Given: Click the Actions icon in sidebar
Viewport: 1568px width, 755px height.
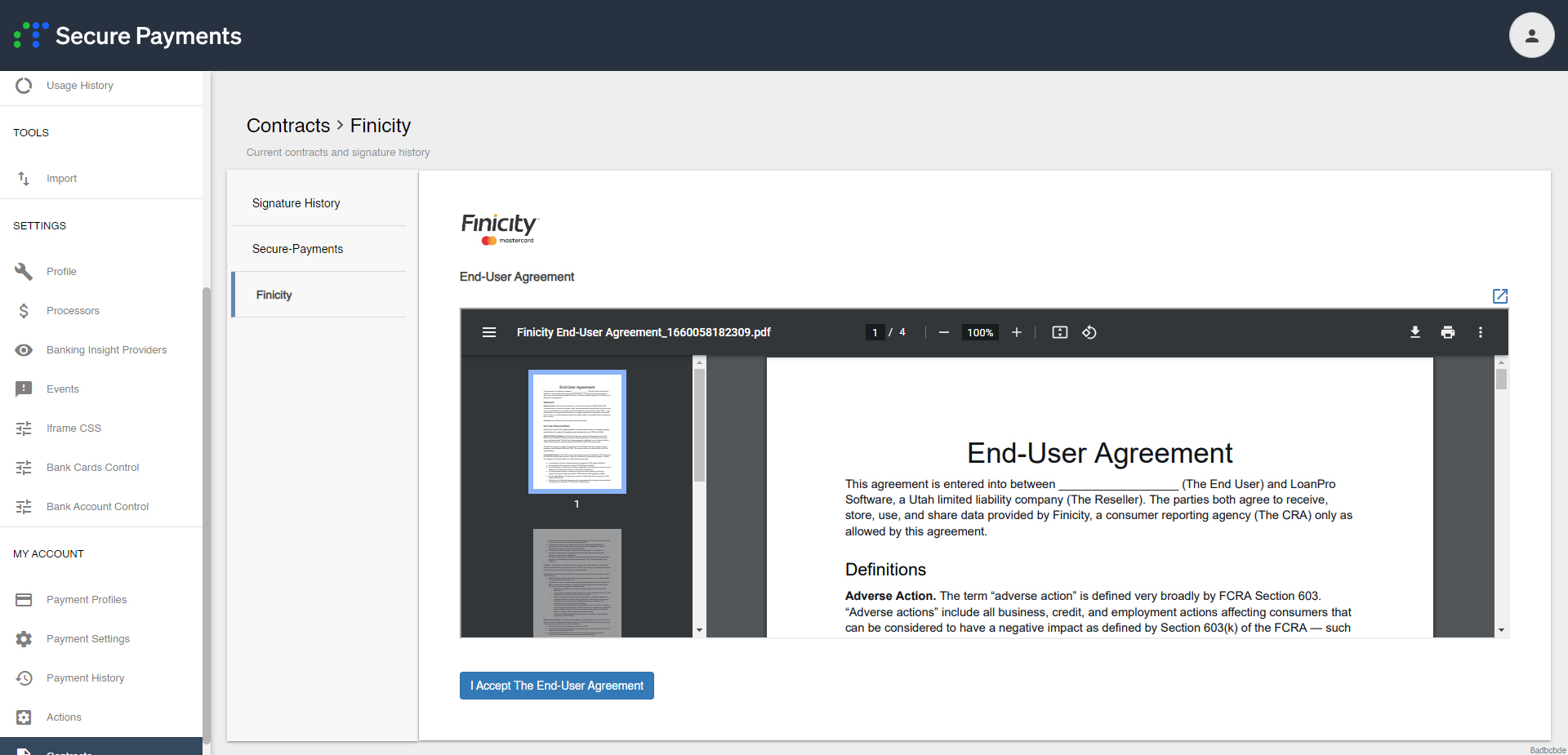Looking at the screenshot, I should pos(24,717).
